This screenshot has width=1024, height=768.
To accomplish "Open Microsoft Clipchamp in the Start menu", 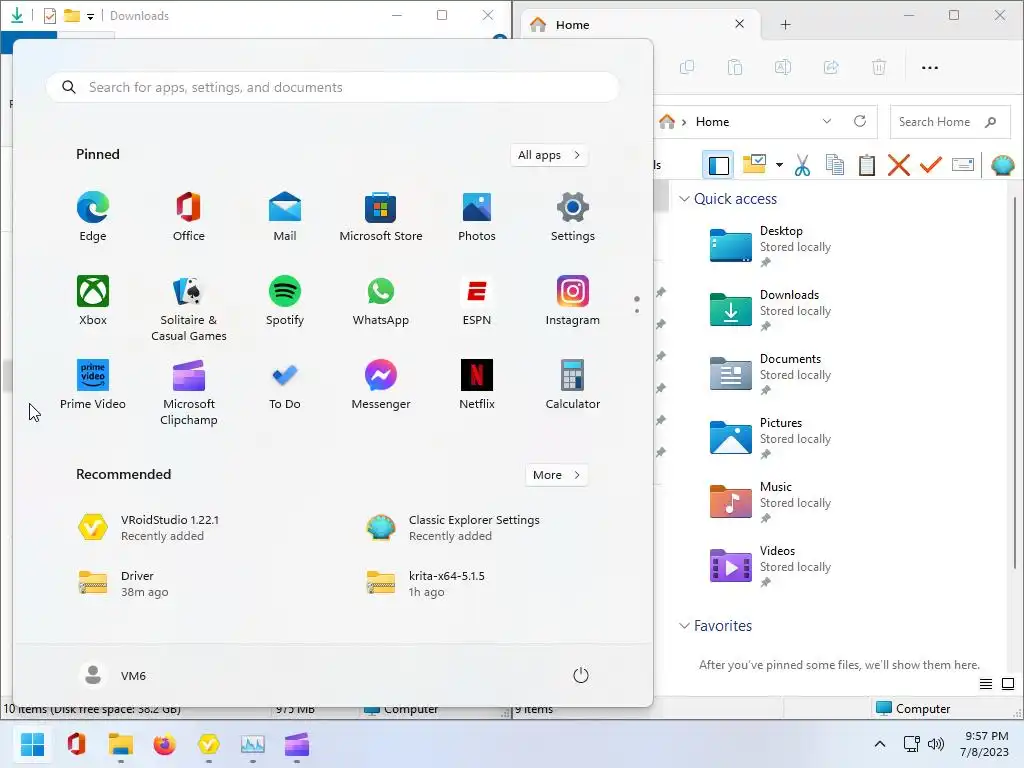I will tap(189, 392).
